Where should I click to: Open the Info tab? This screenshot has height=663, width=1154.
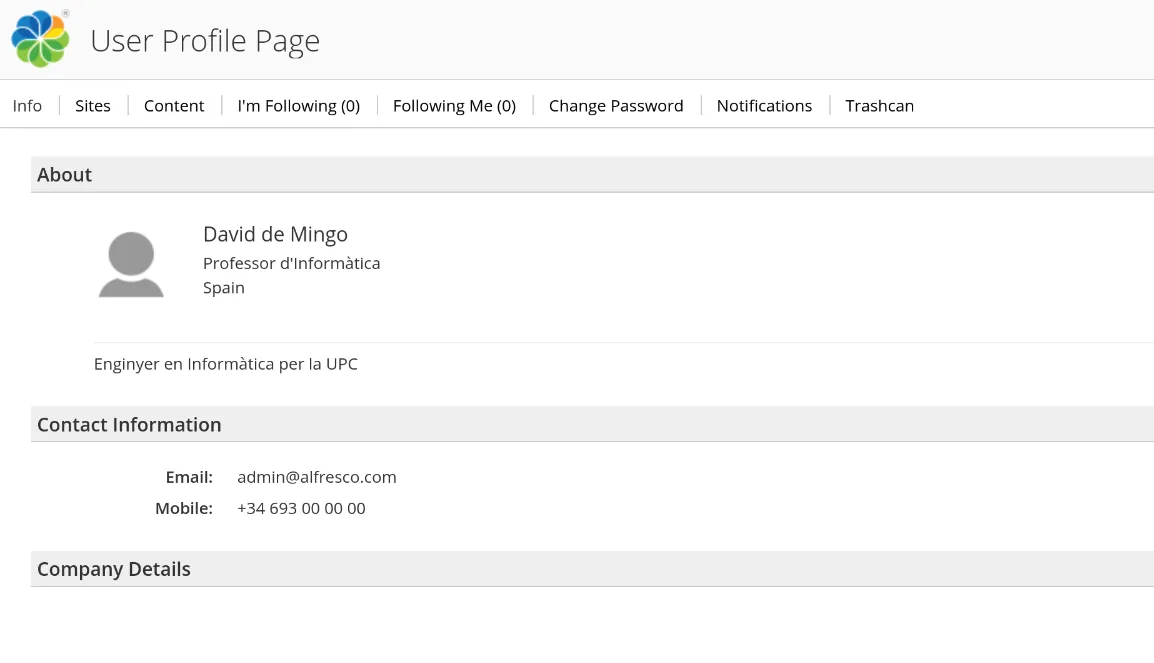point(28,106)
